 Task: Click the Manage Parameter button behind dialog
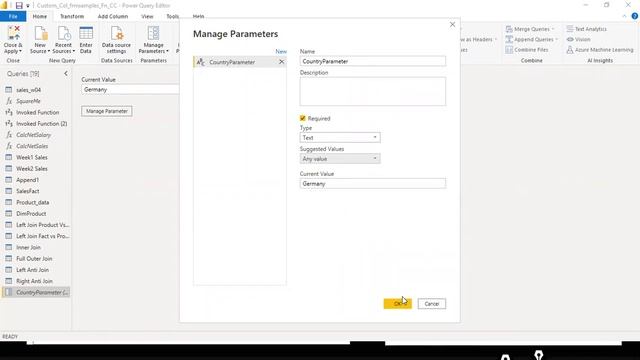tap(107, 111)
